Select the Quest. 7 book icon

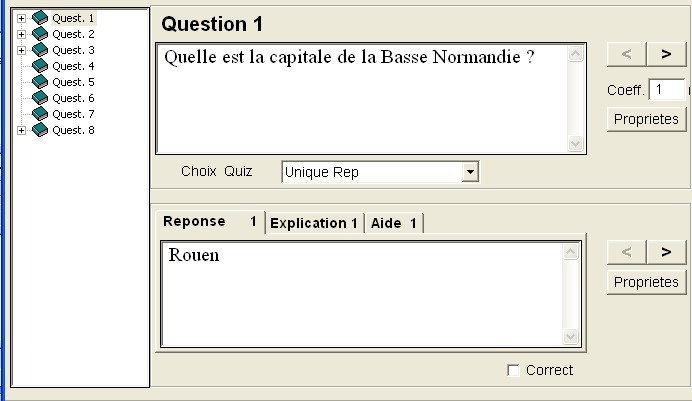pos(40,114)
